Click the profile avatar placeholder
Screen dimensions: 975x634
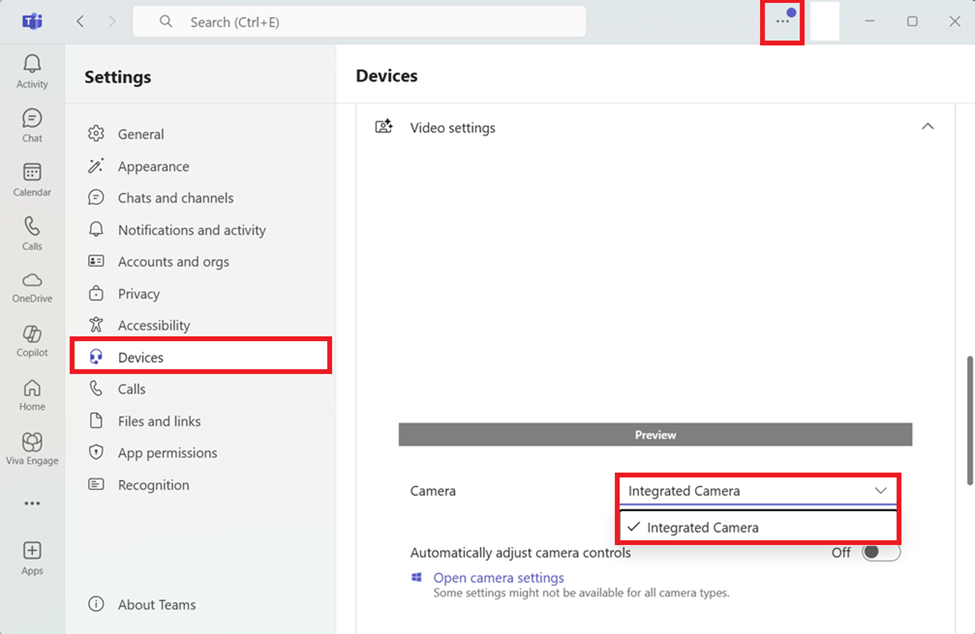(825, 22)
